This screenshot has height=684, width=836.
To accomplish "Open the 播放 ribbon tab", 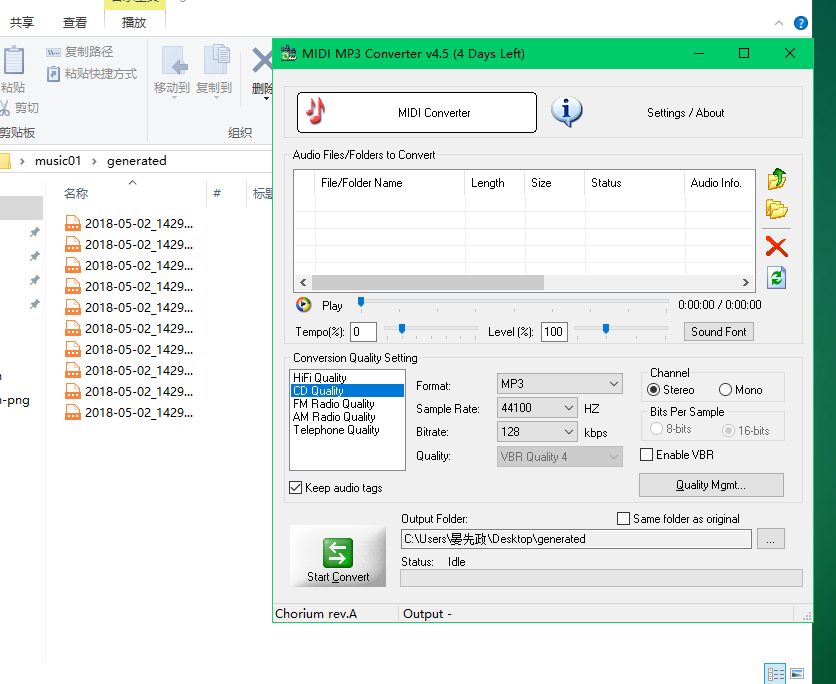I will click(134, 22).
